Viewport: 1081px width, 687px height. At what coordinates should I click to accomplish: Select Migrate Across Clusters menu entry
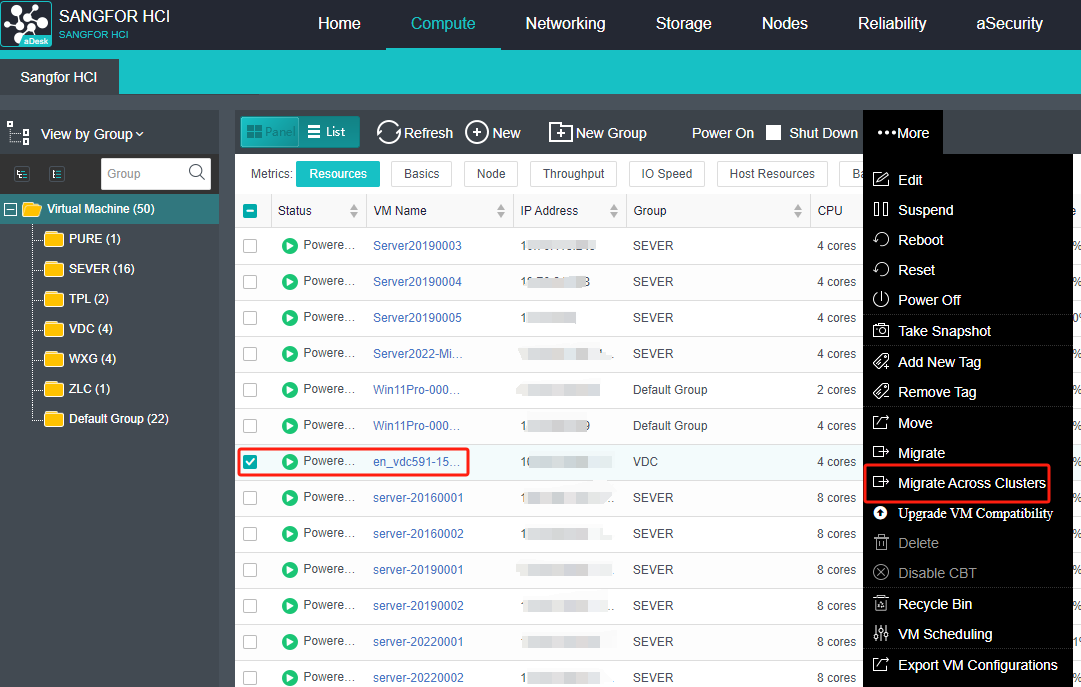coord(971,483)
